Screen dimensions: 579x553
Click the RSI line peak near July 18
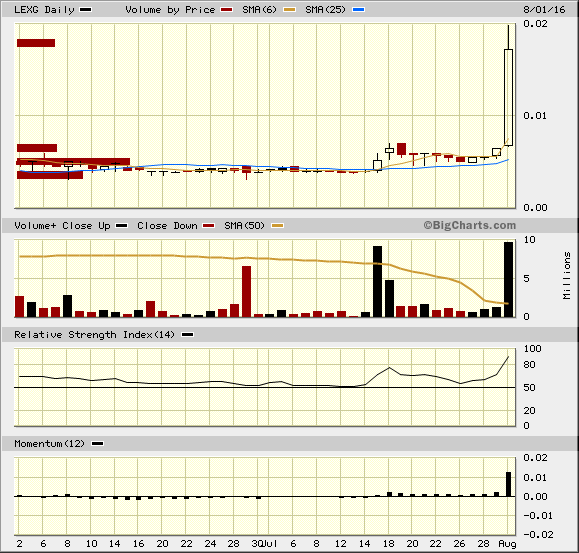(x=389, y=368)
